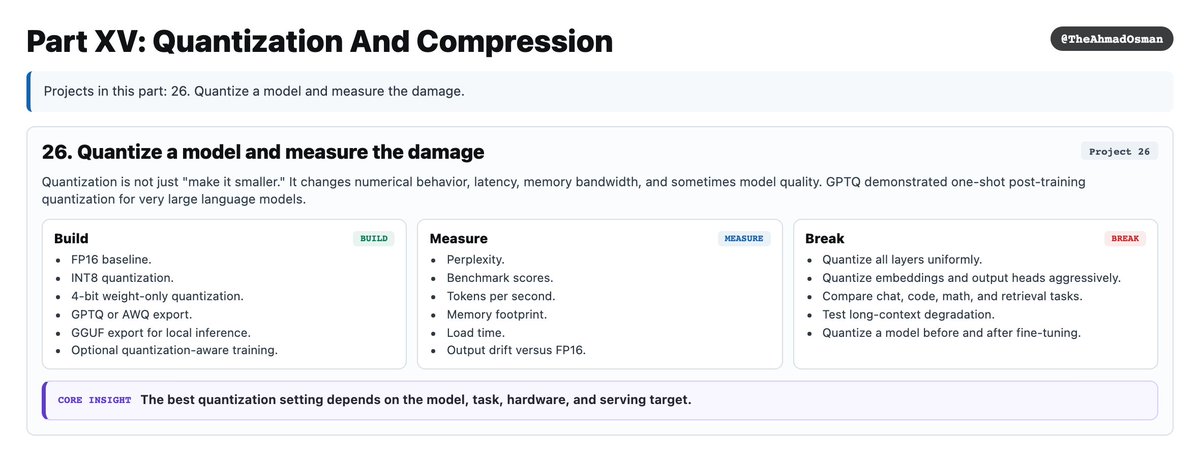Click the Build card heading
The width and height of the screenshot is (1200, 459).
pos(72,238)
